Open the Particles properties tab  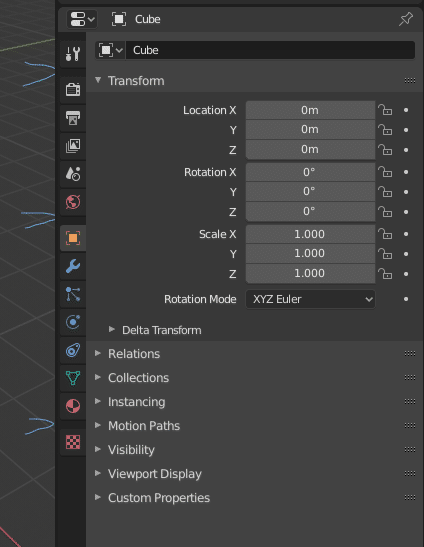coord(73,294)
